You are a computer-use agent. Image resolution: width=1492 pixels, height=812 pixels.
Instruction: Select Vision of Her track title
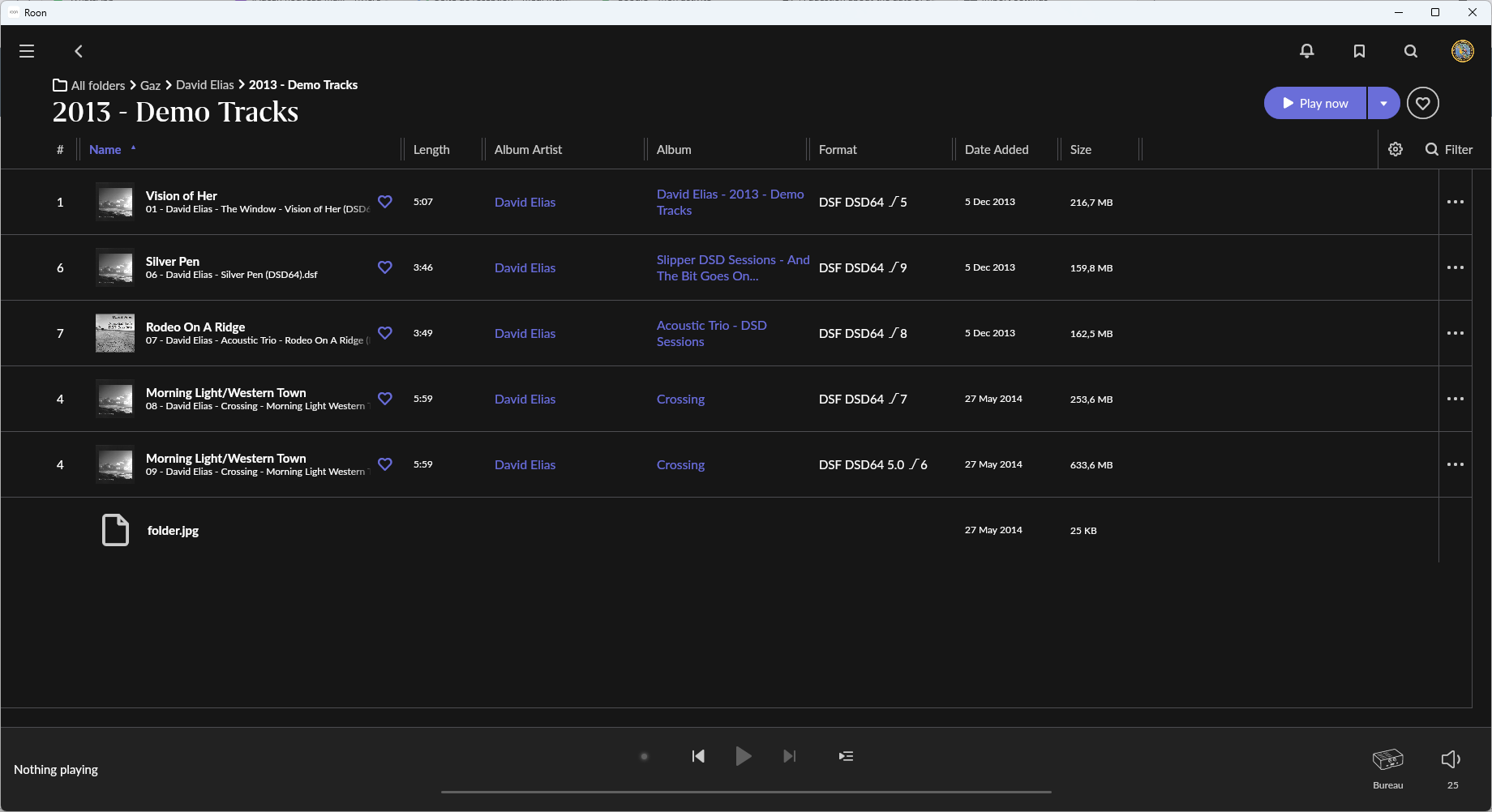point(182,195)
